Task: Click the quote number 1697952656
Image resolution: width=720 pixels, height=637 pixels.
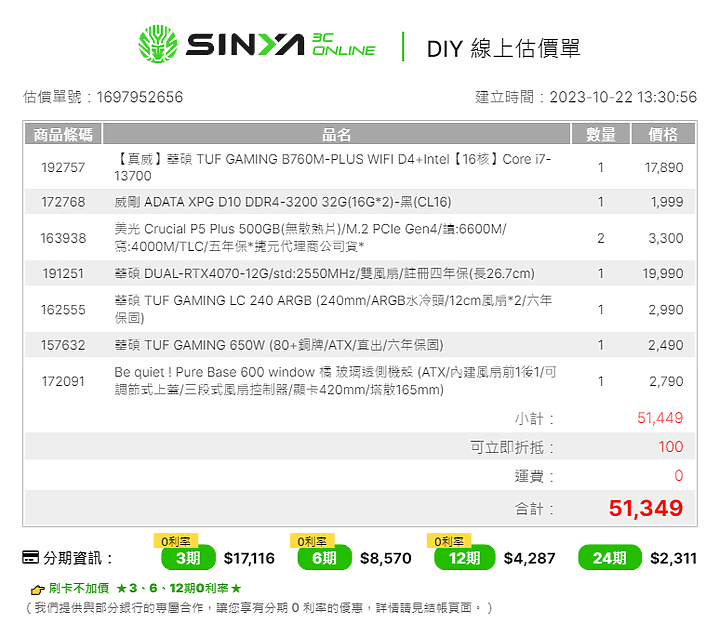Action: click(140, 97)
